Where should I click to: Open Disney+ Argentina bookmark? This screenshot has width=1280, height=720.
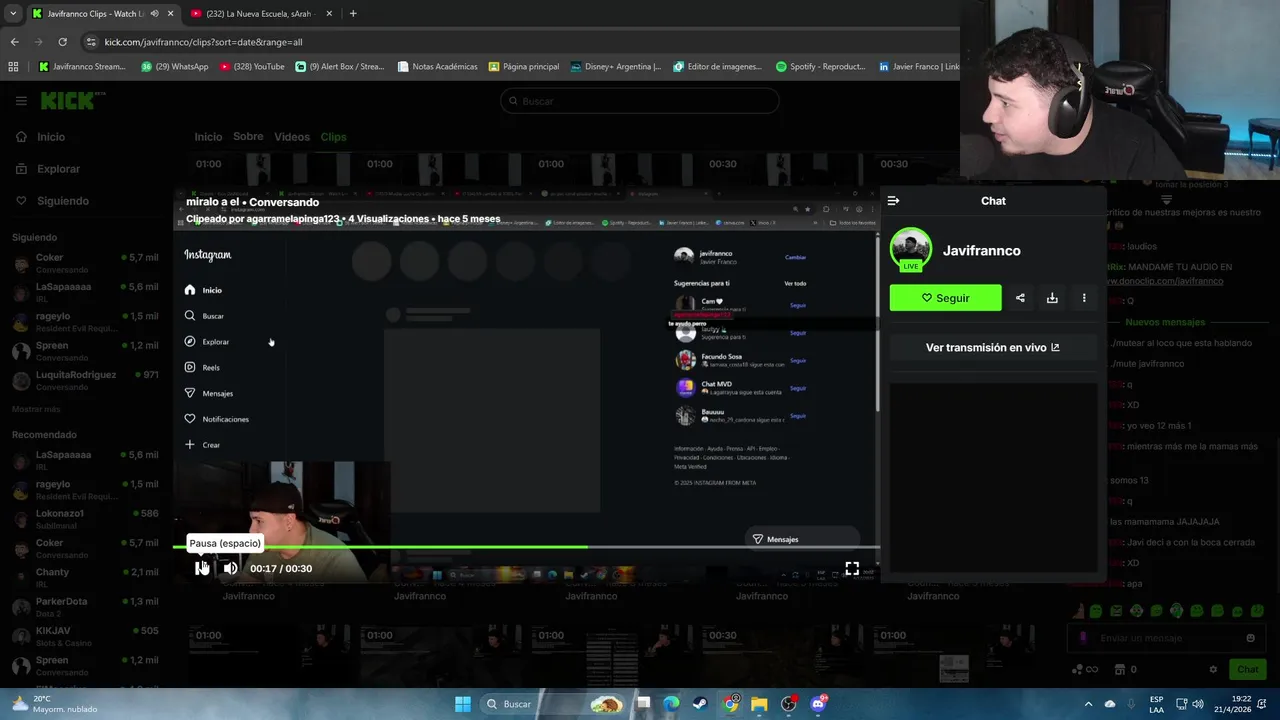pos(615,67)
